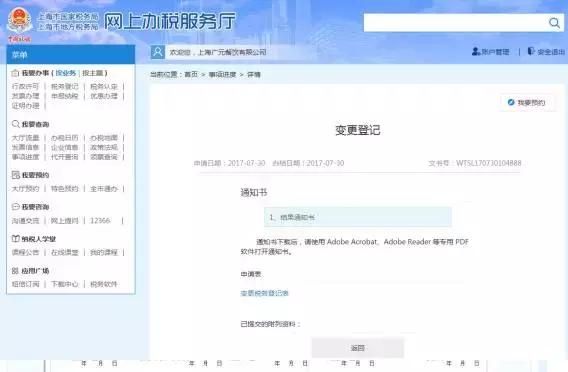Open 事项进度 in the sidebar
The height and width of the screenshot is (372, 568).
click(25, 157)
